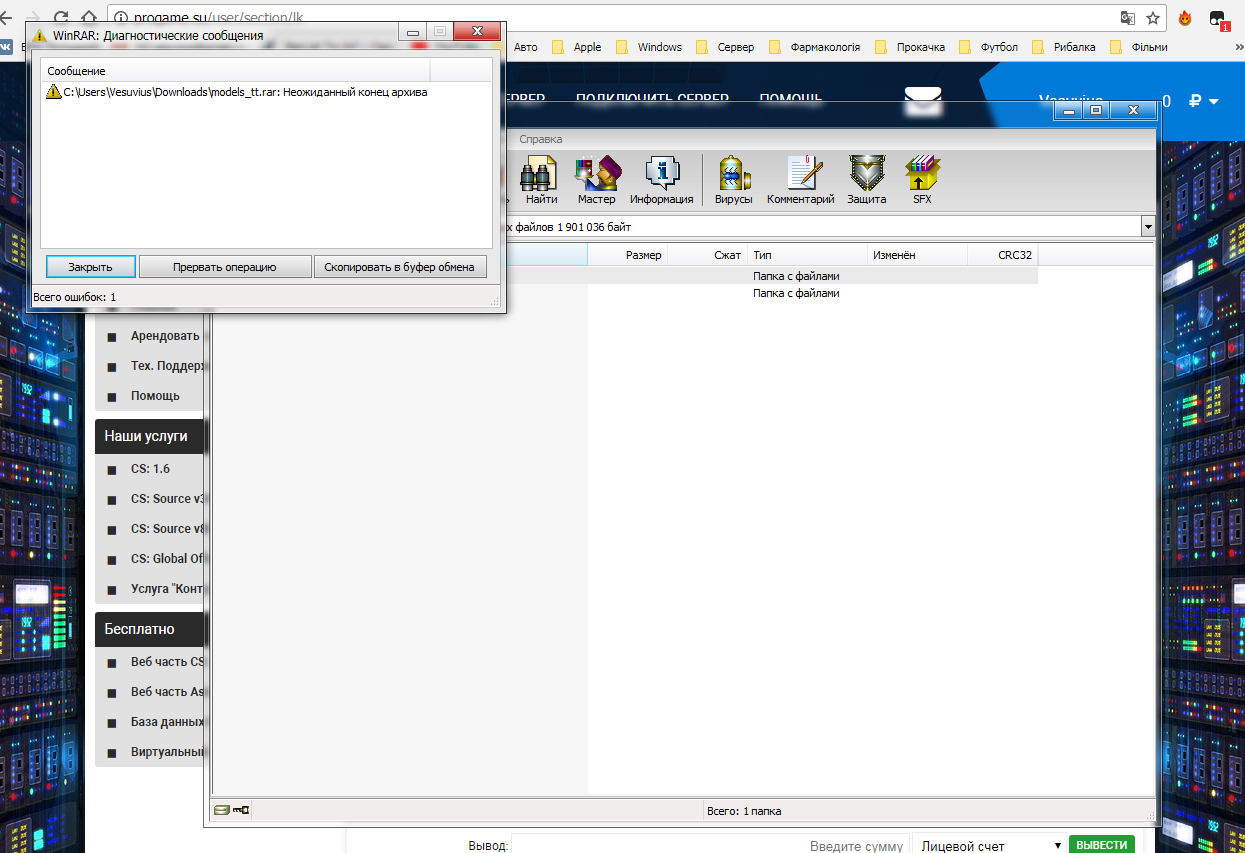The image size is (1245, 853).
Task: Click the Размер column header in WinRAR
Action: click(626, 255)
